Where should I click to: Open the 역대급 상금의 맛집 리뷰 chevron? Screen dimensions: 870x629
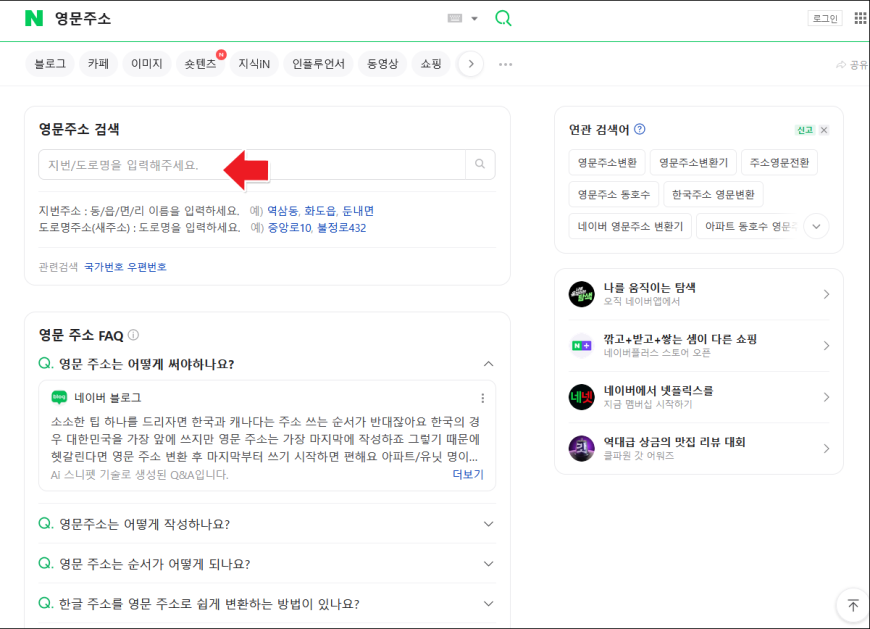826,448
